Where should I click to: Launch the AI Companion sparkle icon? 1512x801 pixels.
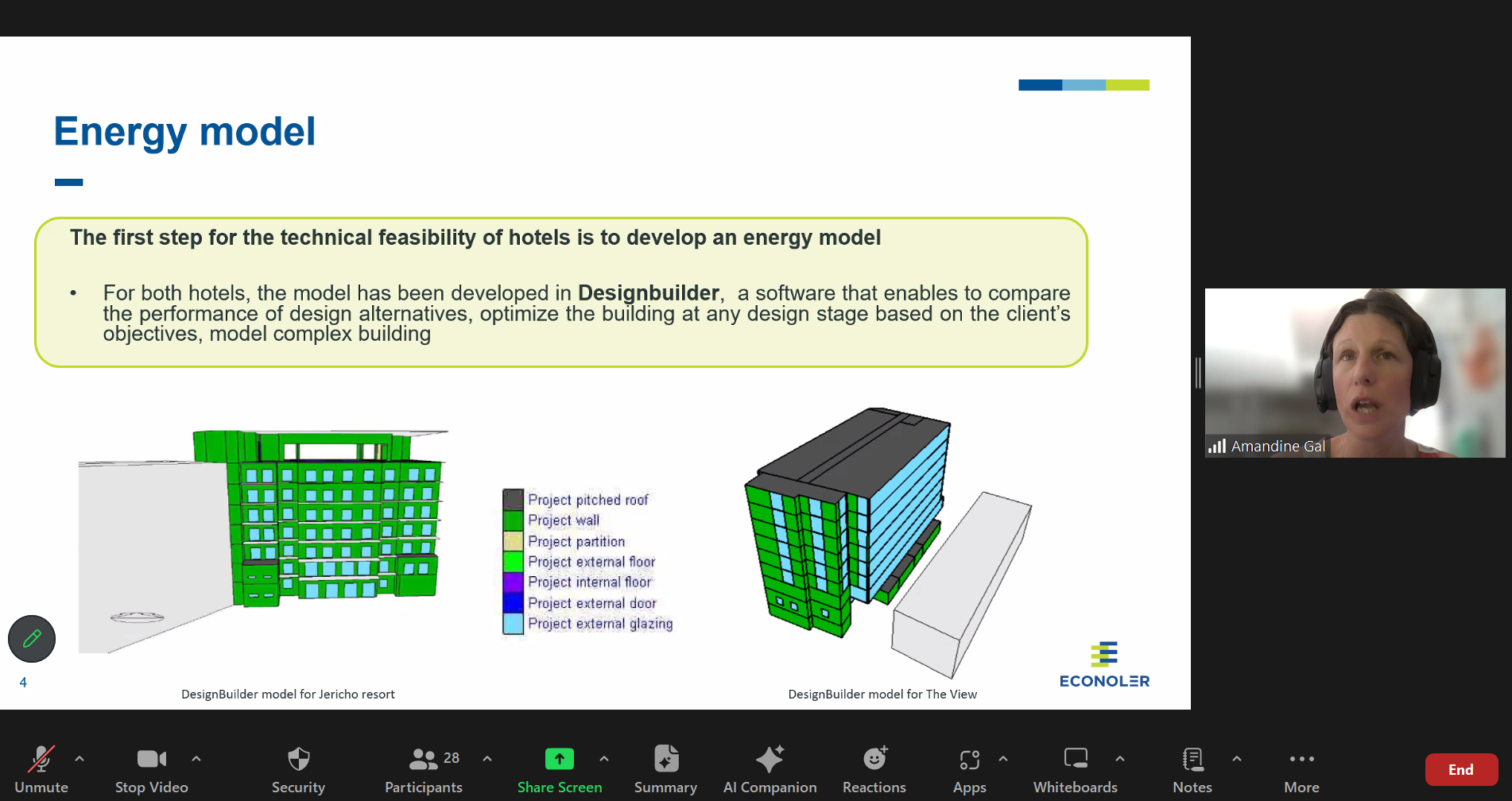(770, 760)
